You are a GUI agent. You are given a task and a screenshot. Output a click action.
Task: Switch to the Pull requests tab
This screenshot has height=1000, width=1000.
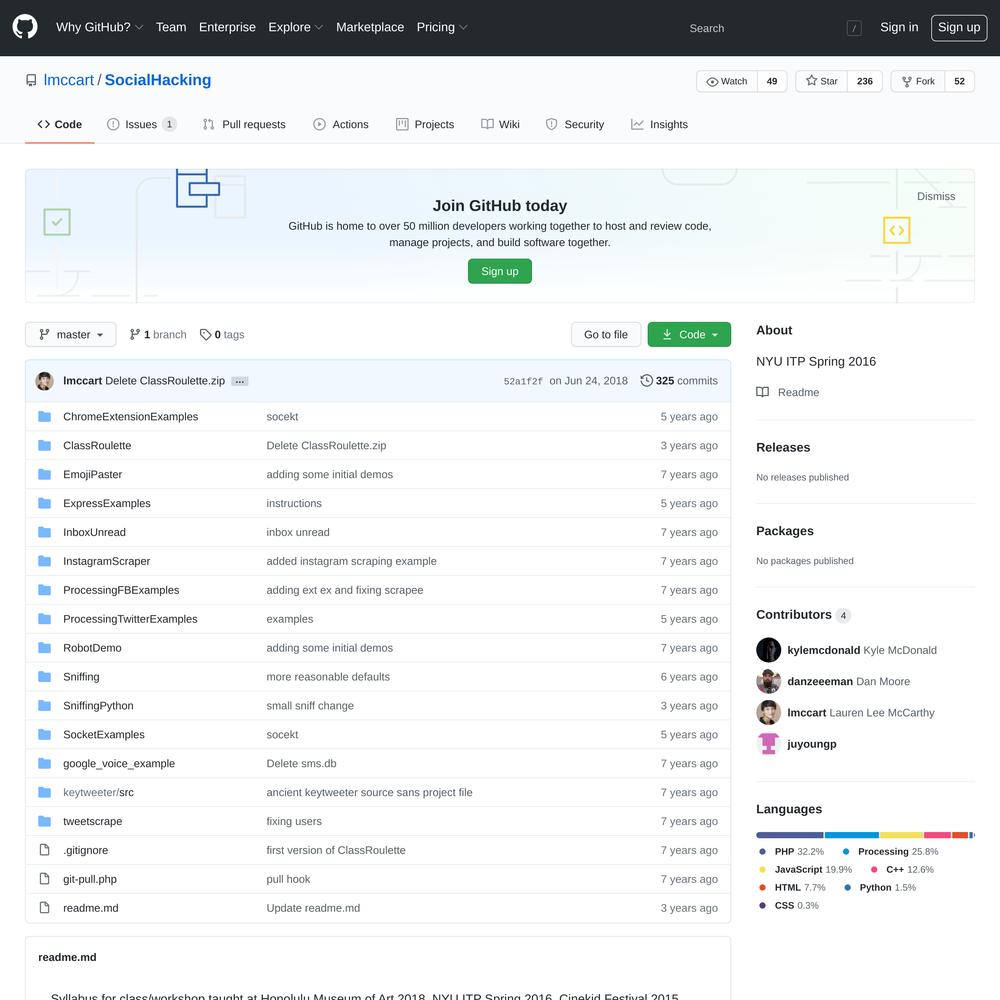tap(244, 124)
